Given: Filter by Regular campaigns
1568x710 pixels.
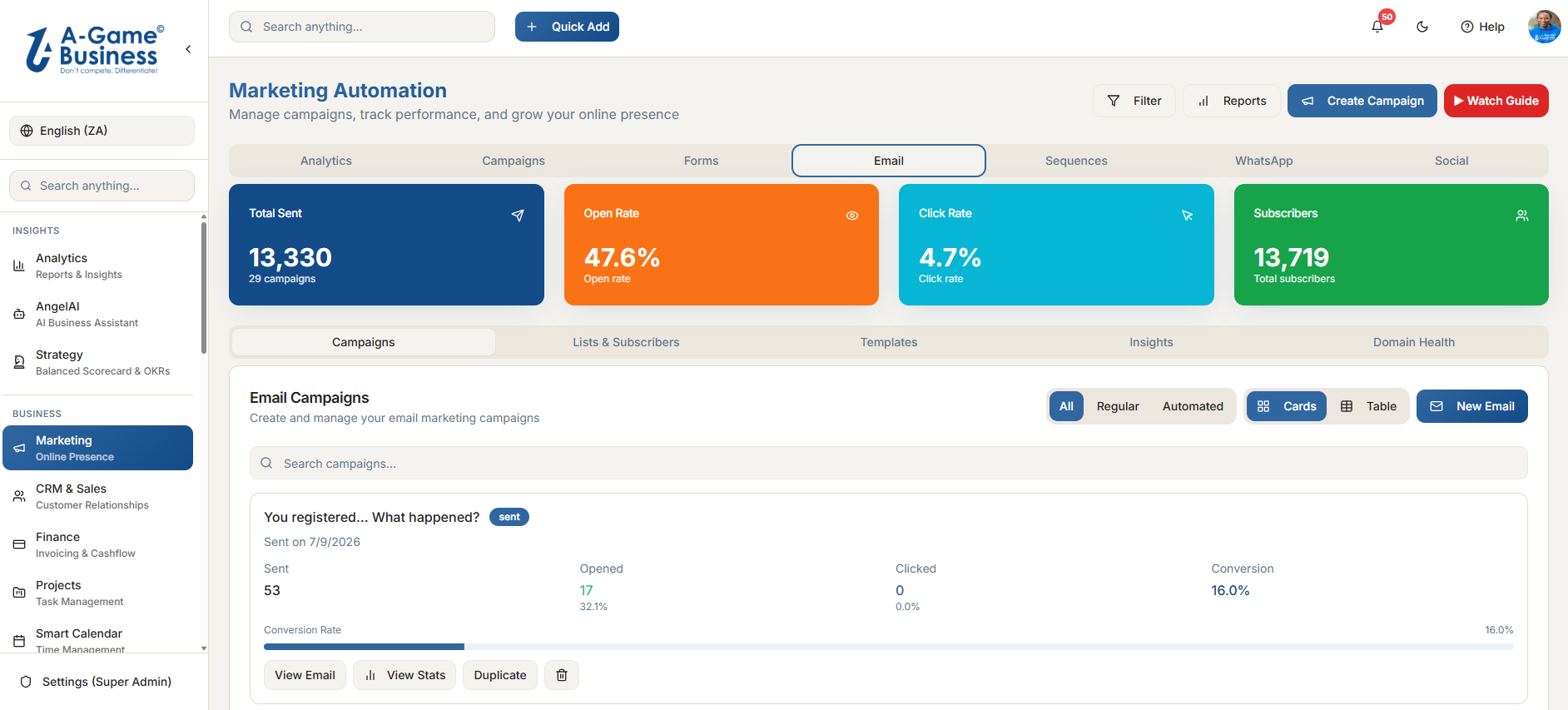Looking at the screenshot, I should coord(1118,406).
